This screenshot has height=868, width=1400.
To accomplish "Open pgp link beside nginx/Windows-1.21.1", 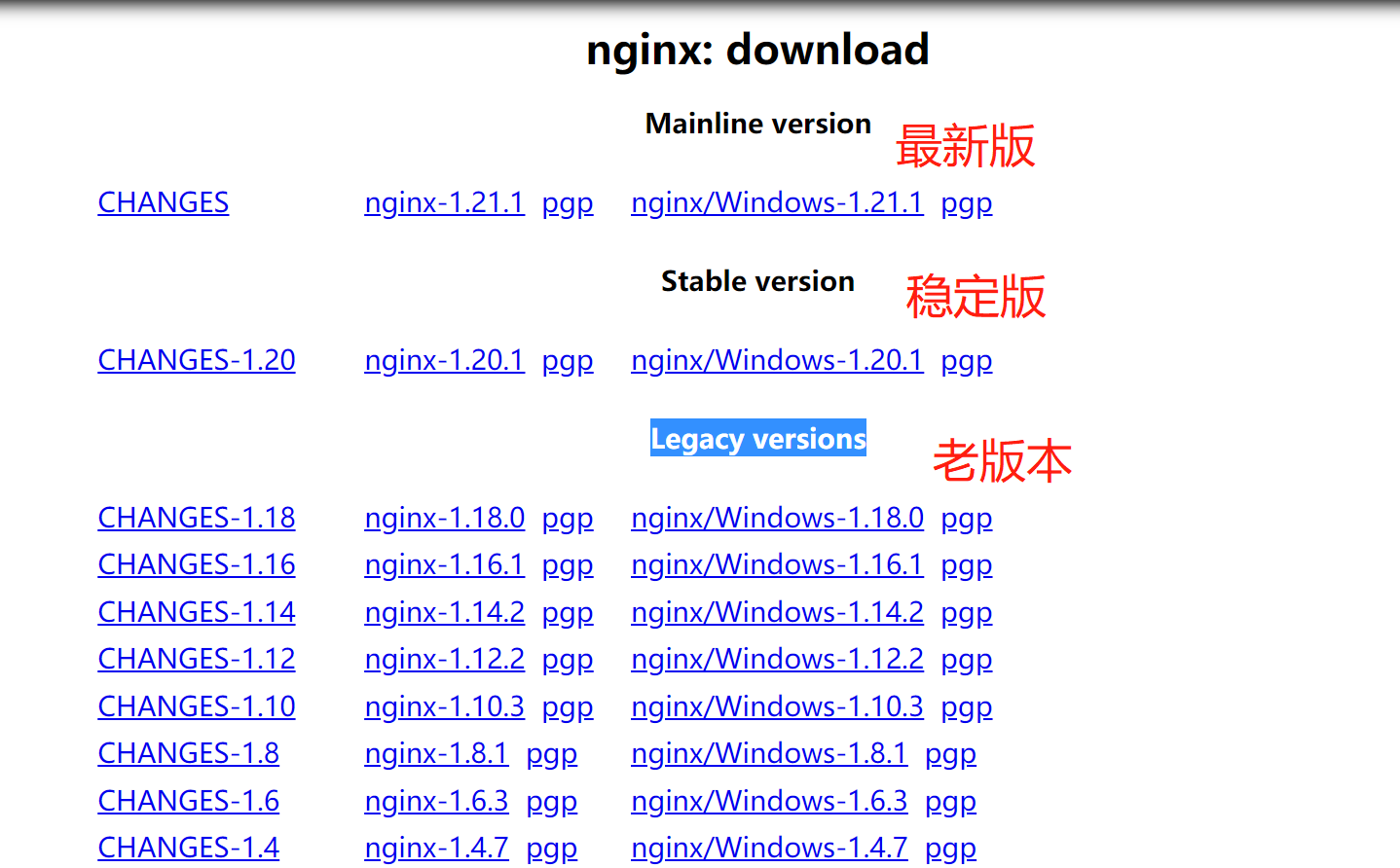I will 967,202.
